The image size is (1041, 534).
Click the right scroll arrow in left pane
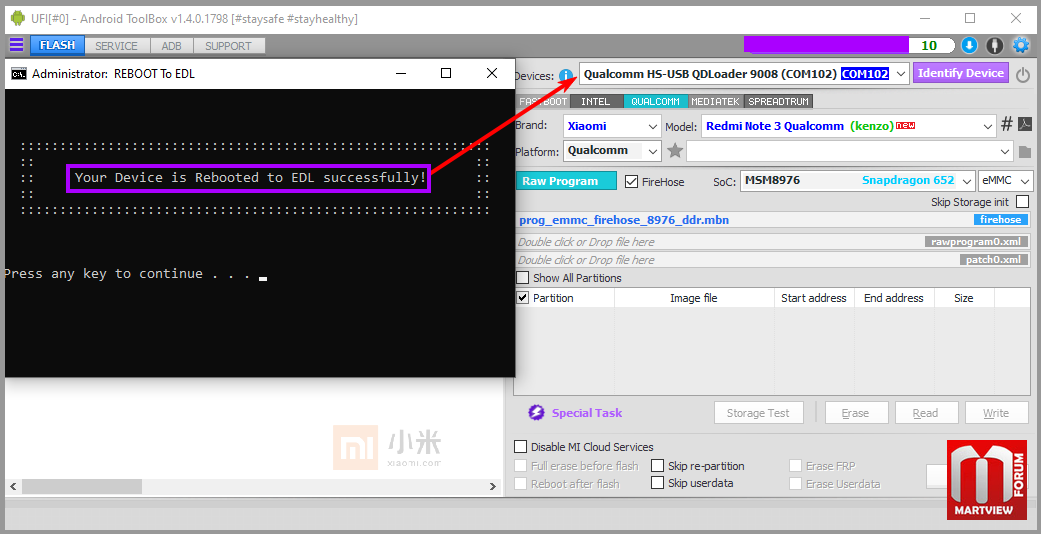pos(493,487)
